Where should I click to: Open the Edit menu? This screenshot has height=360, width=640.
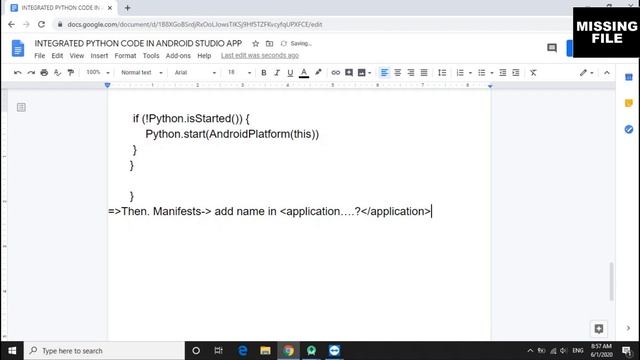(x=57, y=56)
